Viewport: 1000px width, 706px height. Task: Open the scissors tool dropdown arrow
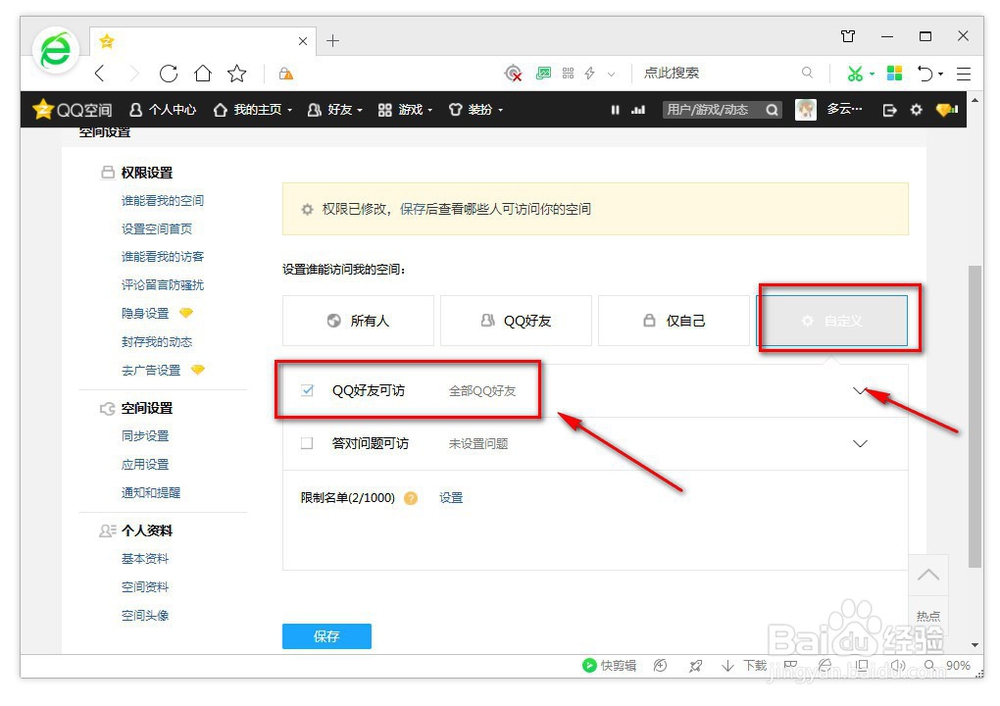pos(872,75)
